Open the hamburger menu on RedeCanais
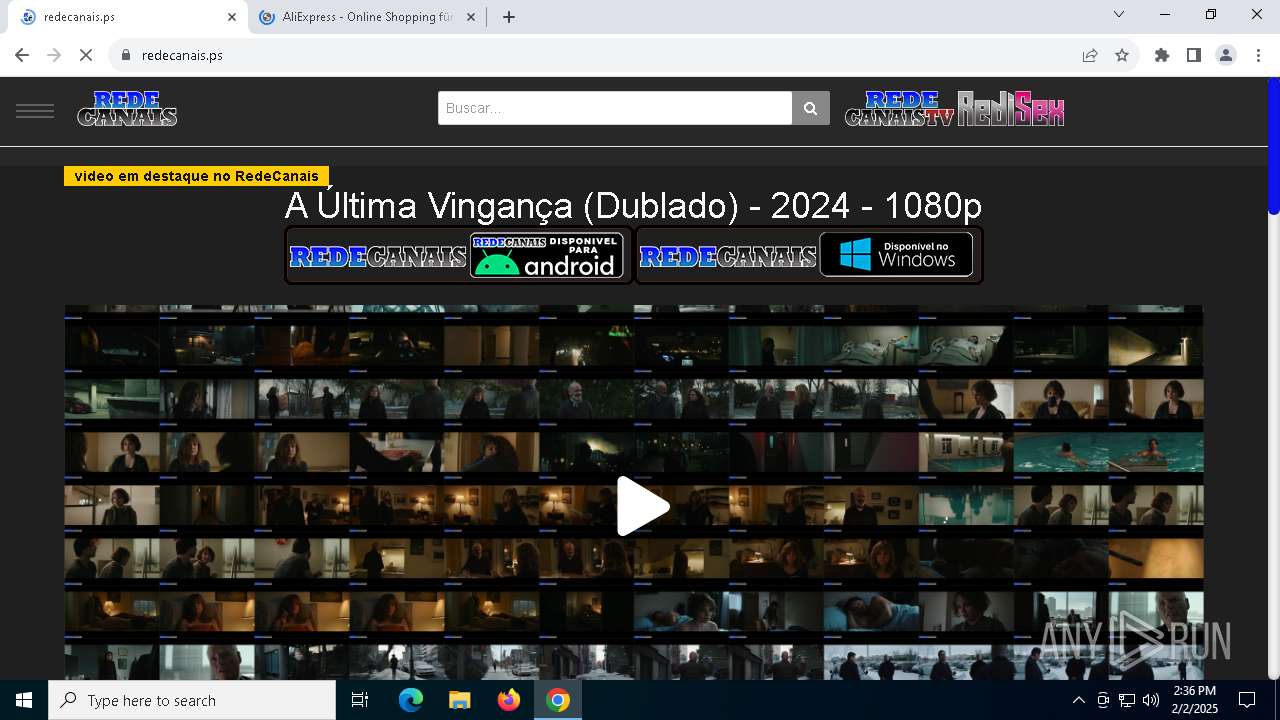 [35, 111]
